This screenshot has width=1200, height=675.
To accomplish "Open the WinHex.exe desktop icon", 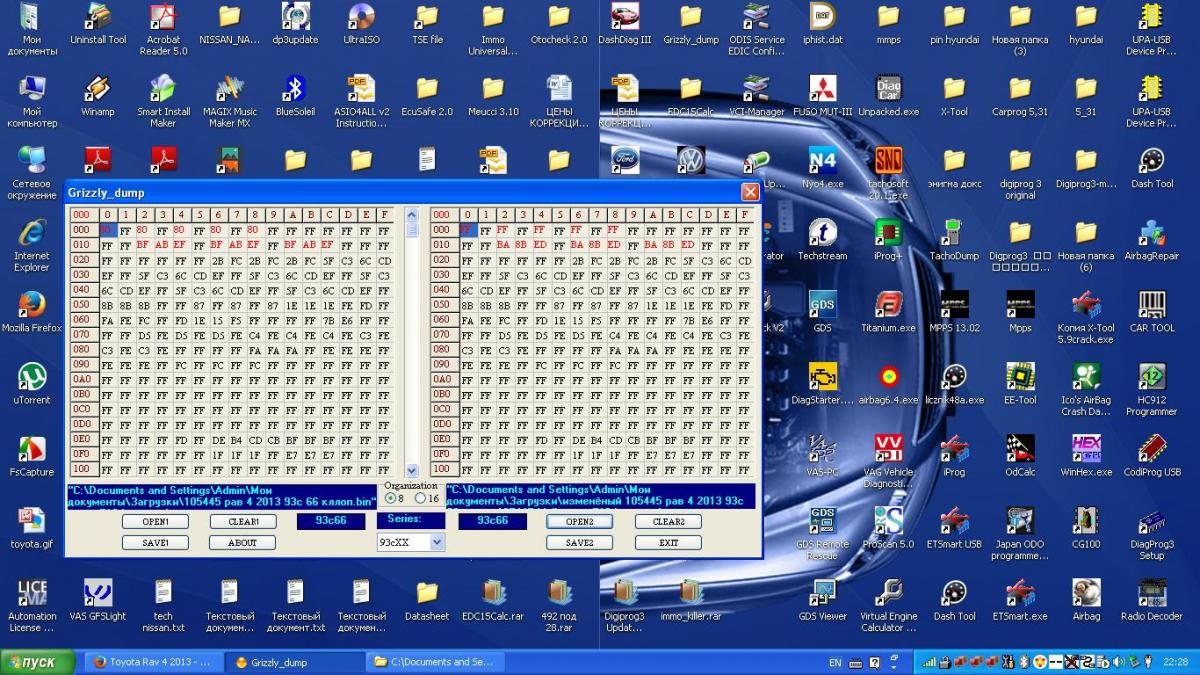I will [x=1086, y=456].
